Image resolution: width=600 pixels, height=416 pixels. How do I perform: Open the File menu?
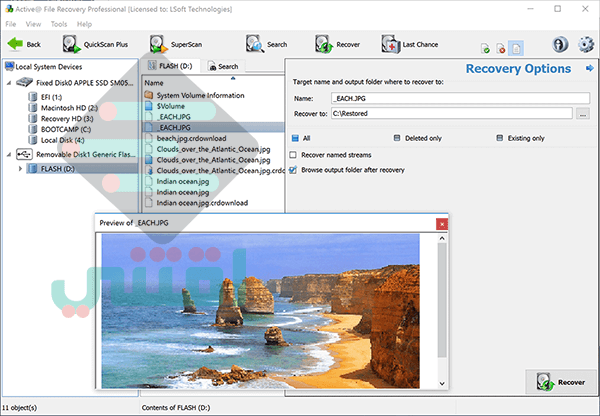tap(11, 24)
